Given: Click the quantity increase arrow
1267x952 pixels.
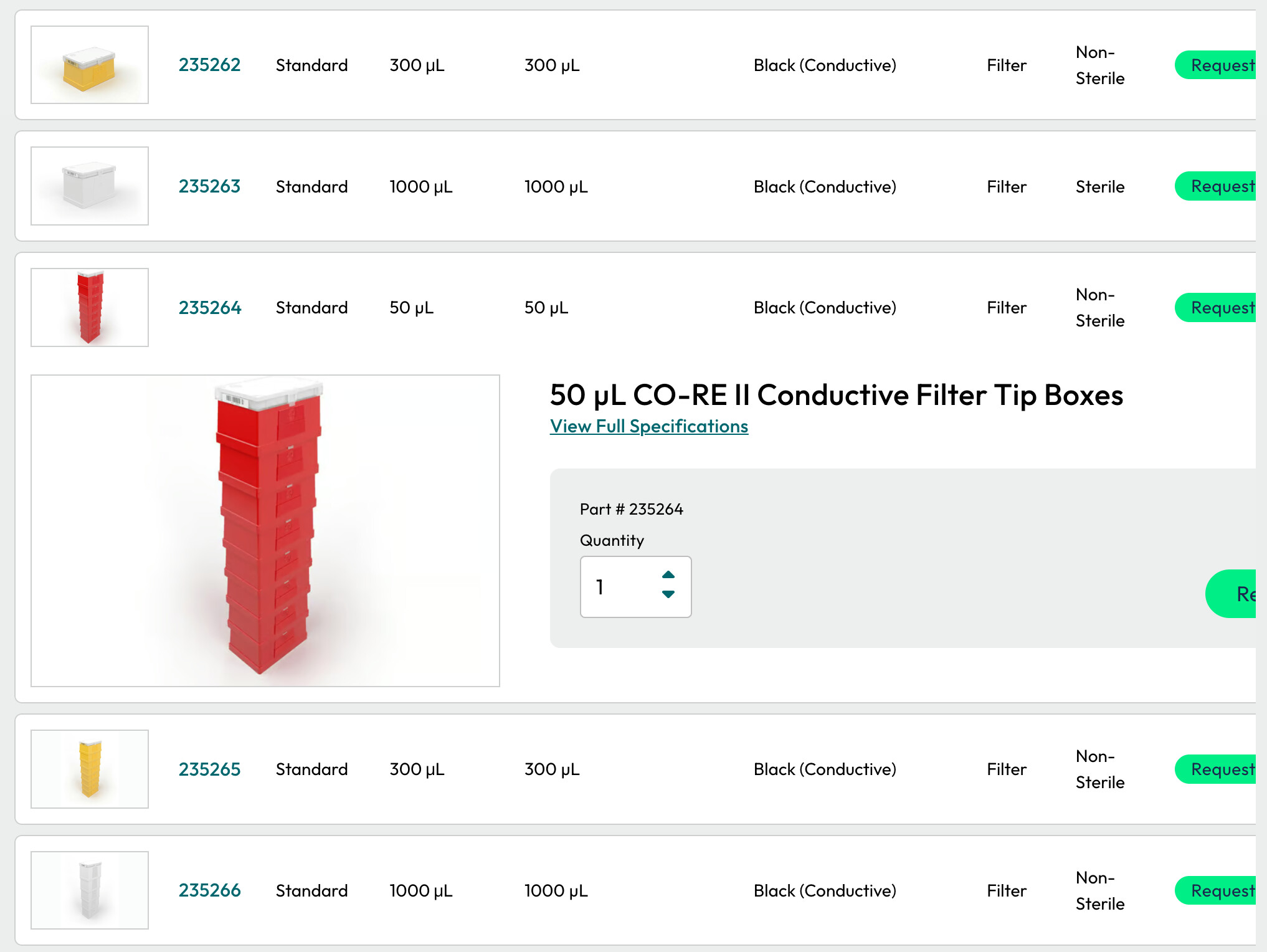Looking at the screenshot, I should pyautogui.click(x=668, y=574).
